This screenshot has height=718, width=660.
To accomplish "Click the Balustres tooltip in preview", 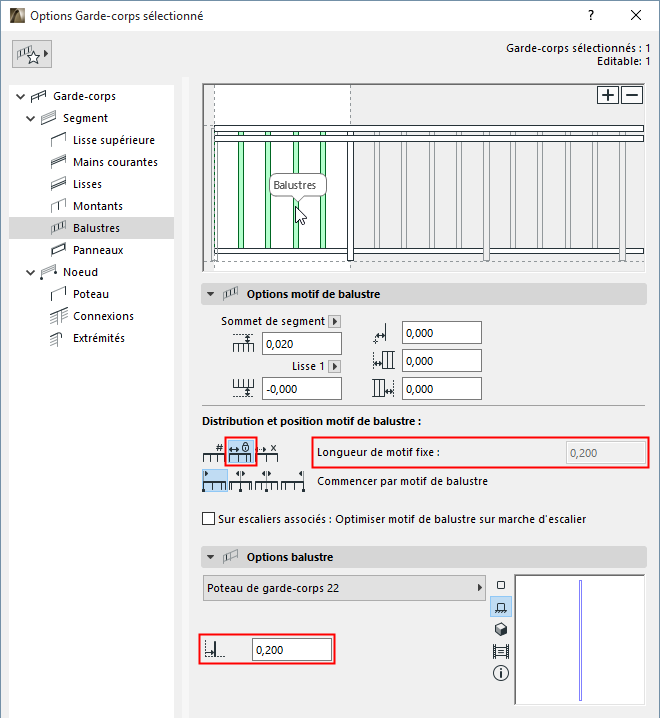I will click(x=298, y=185).
